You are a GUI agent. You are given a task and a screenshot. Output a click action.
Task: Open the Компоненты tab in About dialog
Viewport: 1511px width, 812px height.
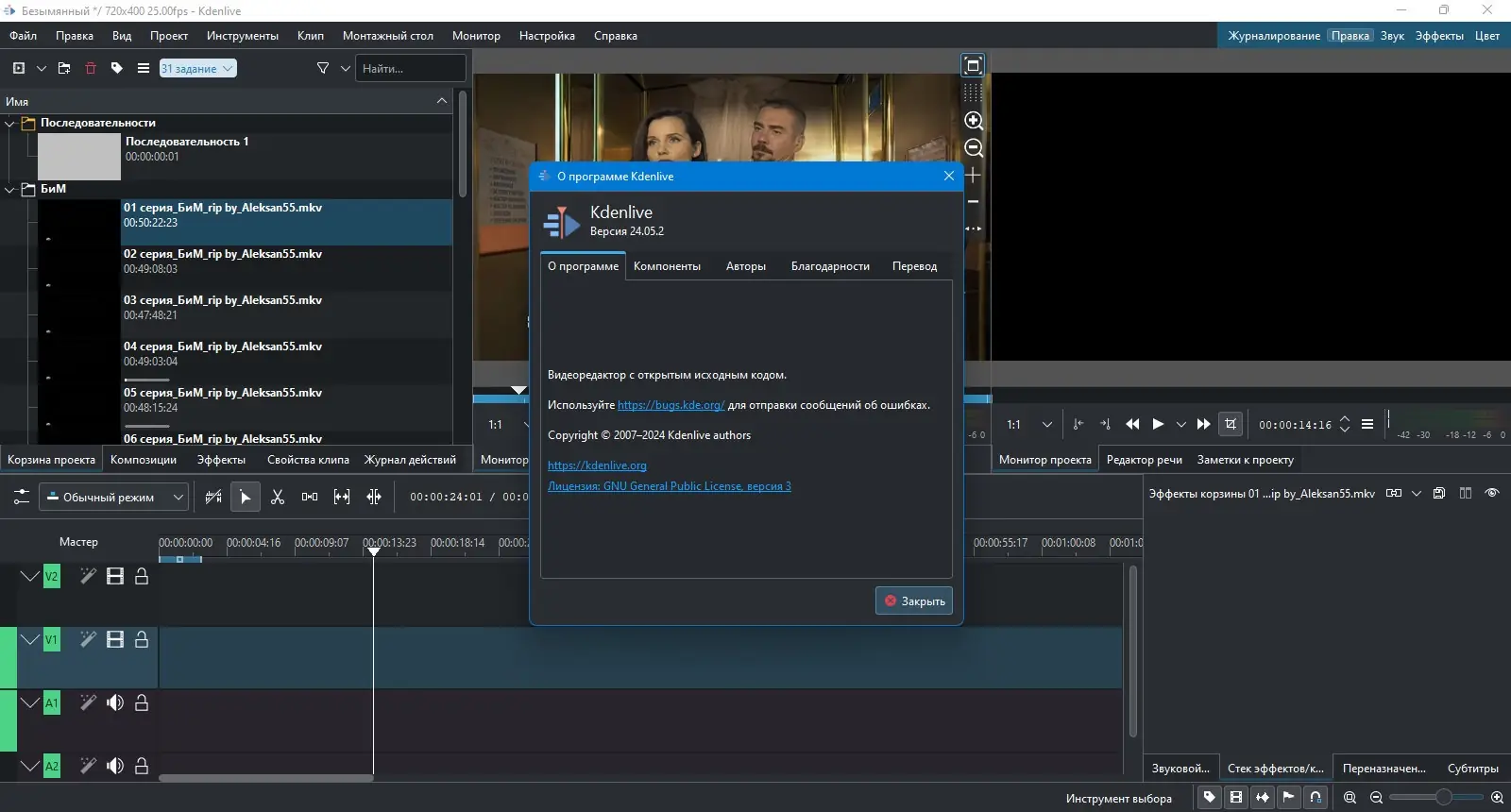[x=667, y=266]
